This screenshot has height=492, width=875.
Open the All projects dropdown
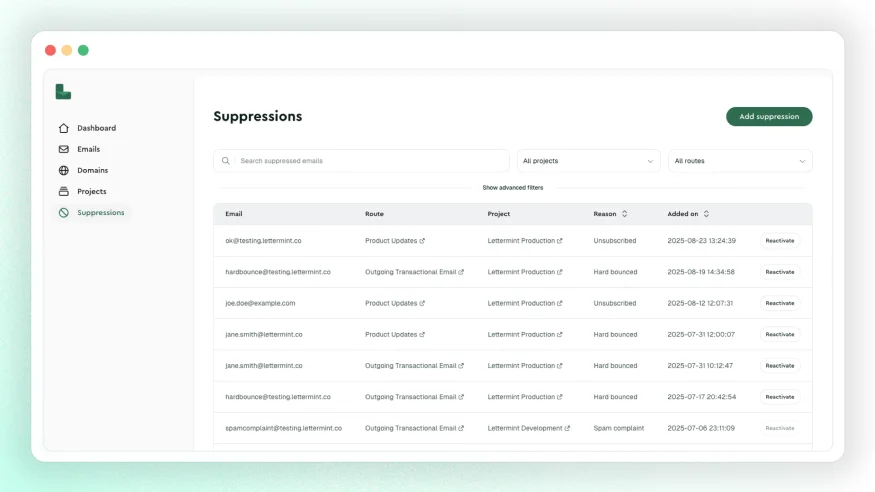coord(589,161)
